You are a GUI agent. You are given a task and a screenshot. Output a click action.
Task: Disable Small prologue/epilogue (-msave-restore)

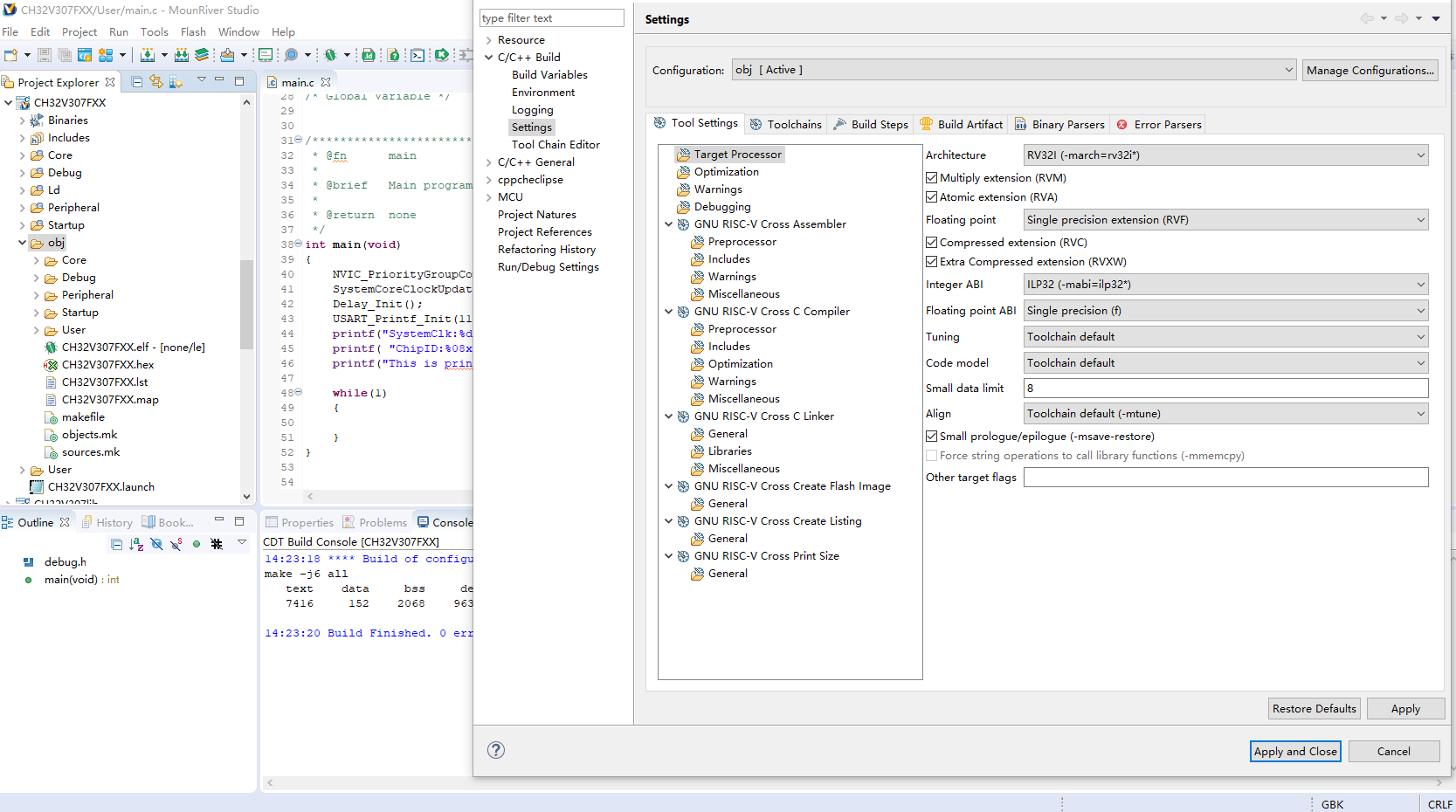[x=932, y=437]
